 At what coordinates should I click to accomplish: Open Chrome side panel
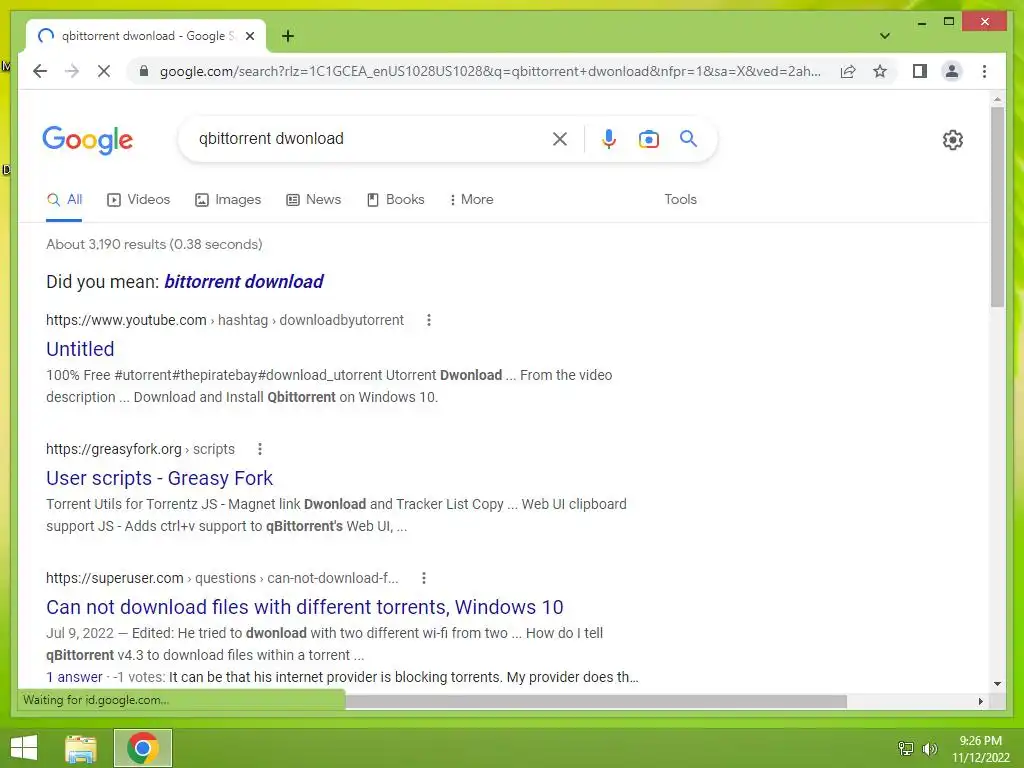pos(920,71)
